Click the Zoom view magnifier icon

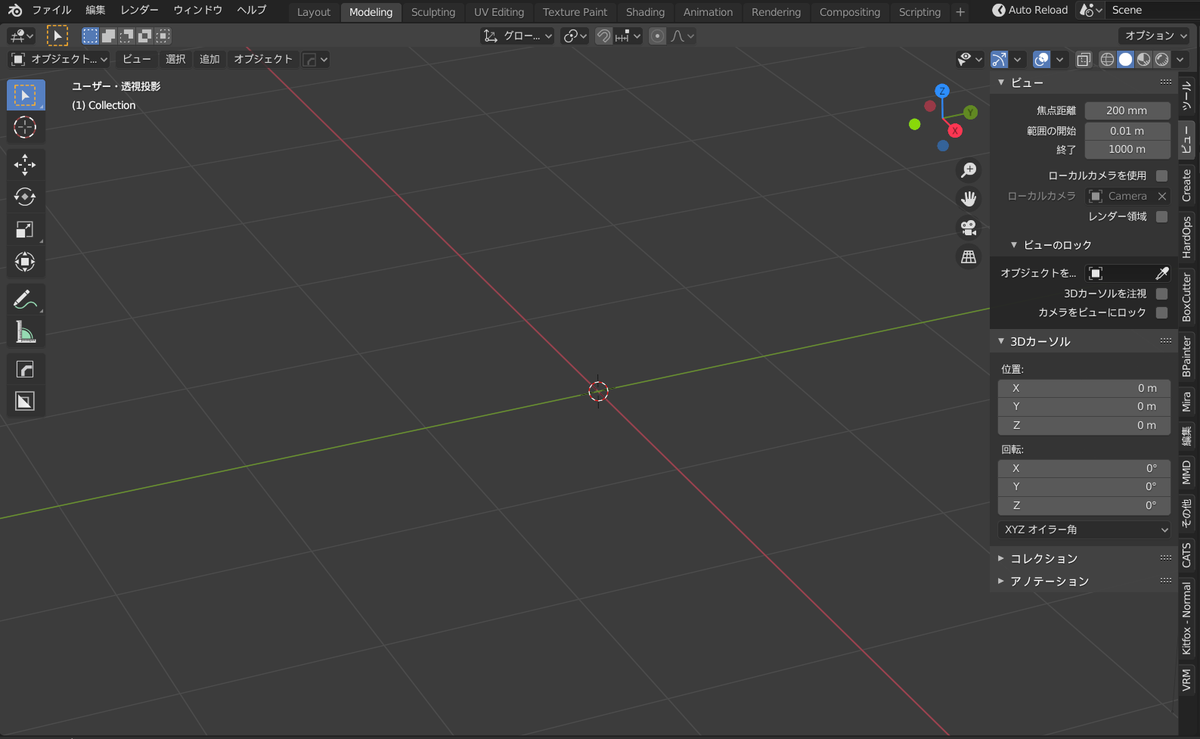click(968, 170)
